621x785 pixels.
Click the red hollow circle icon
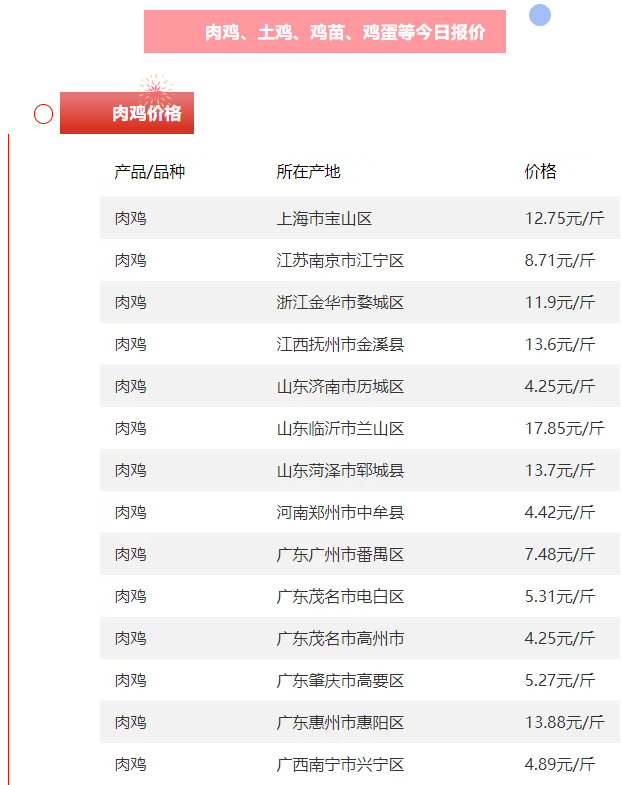click(x=43, y=114)
